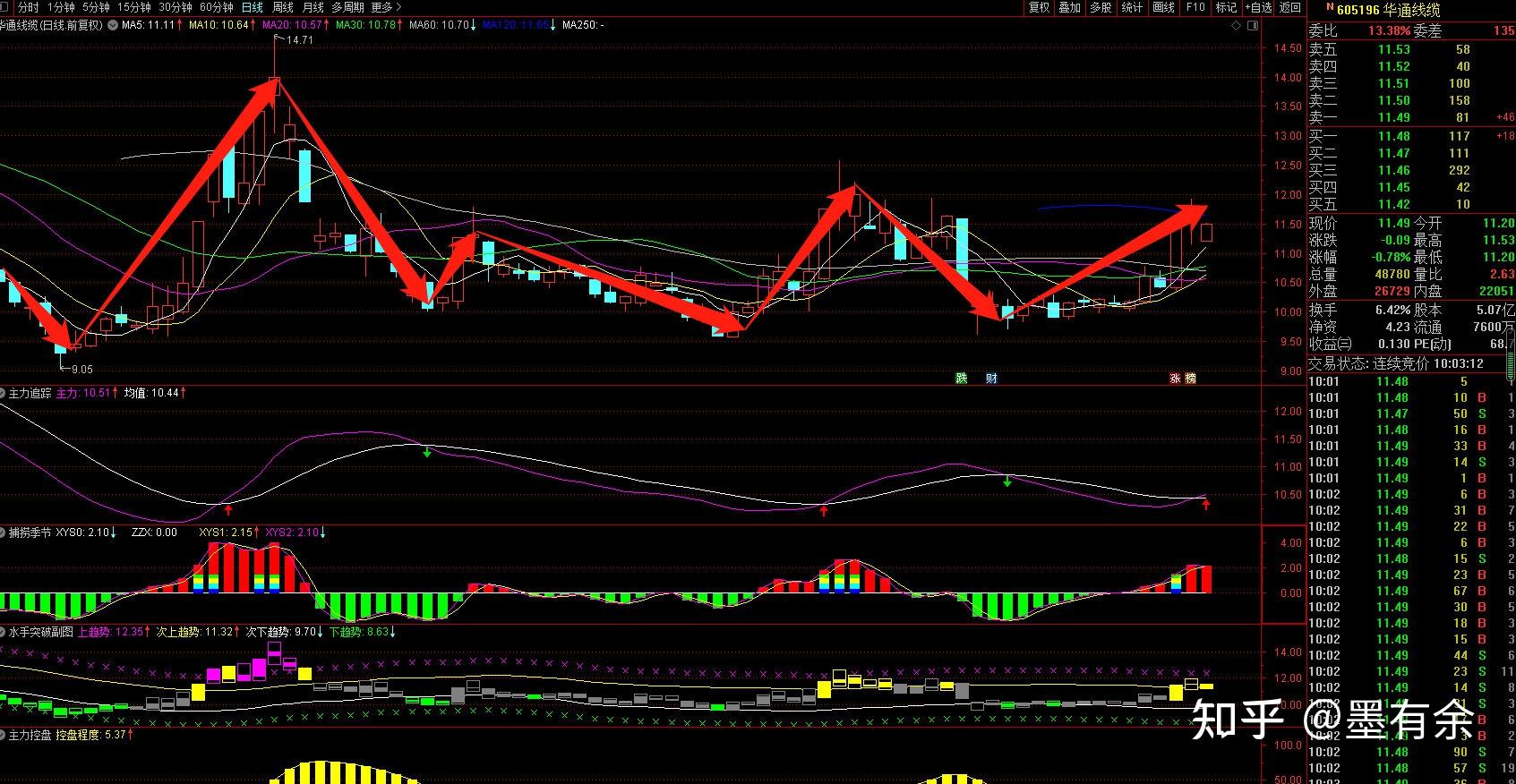
Task: Click the diamond marker icon above chart
Action: (x=1237, y=26)
